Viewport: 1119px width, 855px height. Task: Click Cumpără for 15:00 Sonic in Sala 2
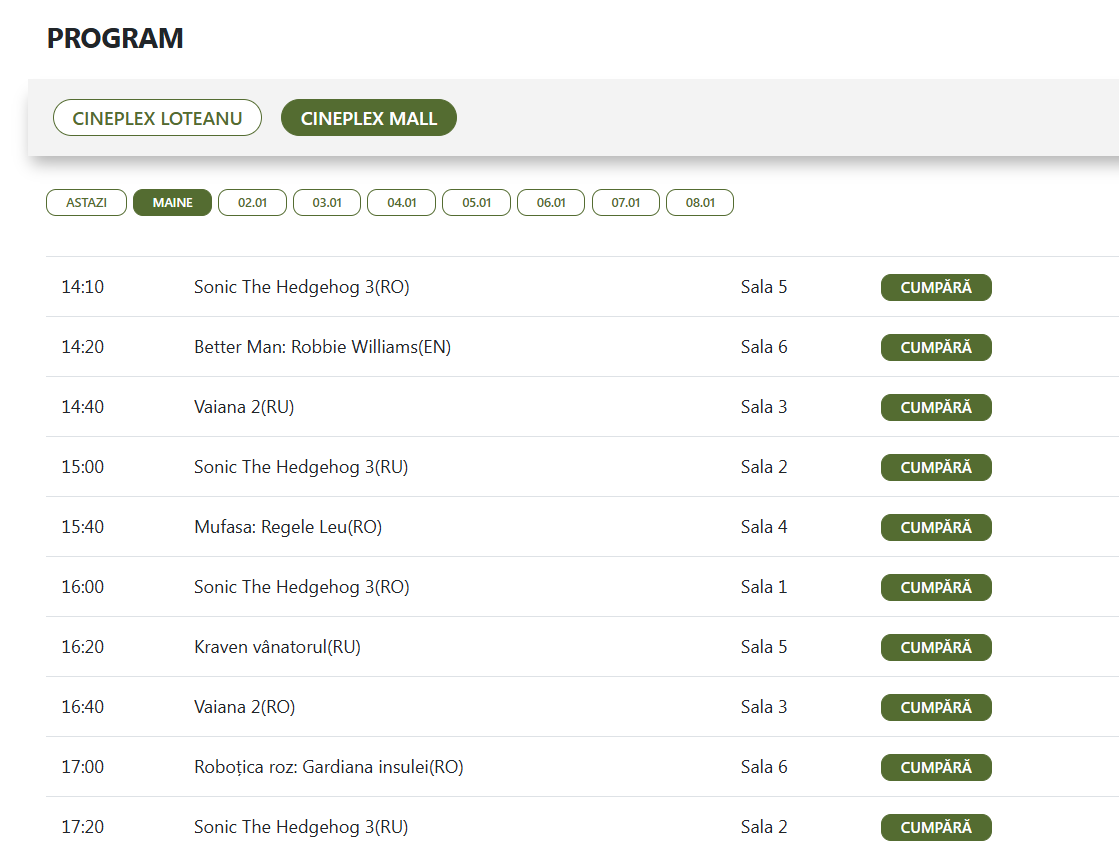(936, 467)
